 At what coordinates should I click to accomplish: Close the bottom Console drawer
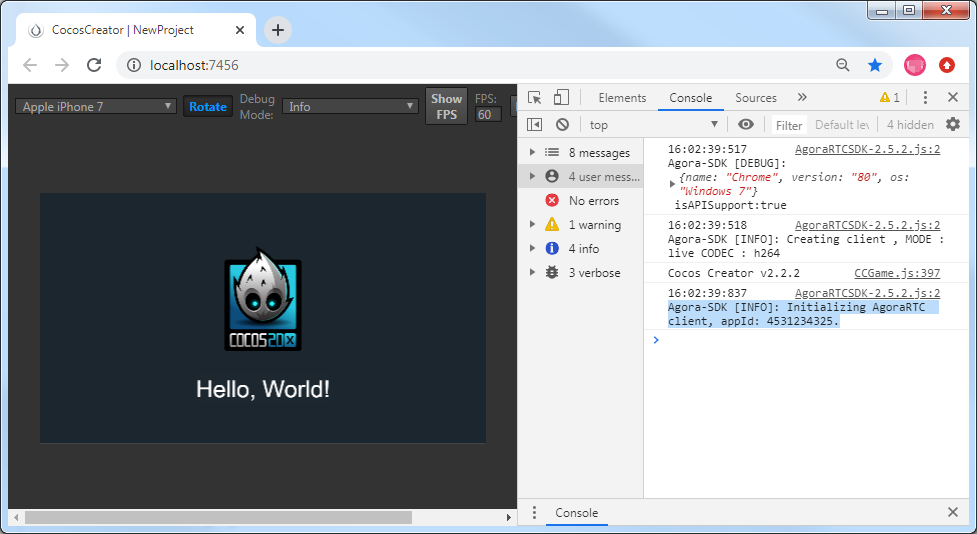[953, 512]
